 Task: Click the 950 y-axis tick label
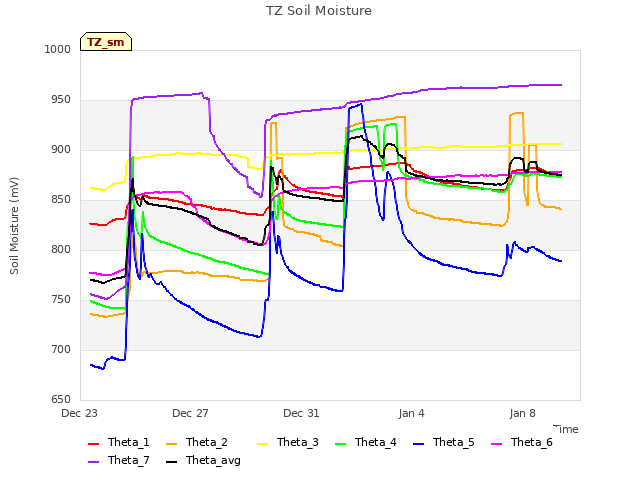[x=61, y=100]
